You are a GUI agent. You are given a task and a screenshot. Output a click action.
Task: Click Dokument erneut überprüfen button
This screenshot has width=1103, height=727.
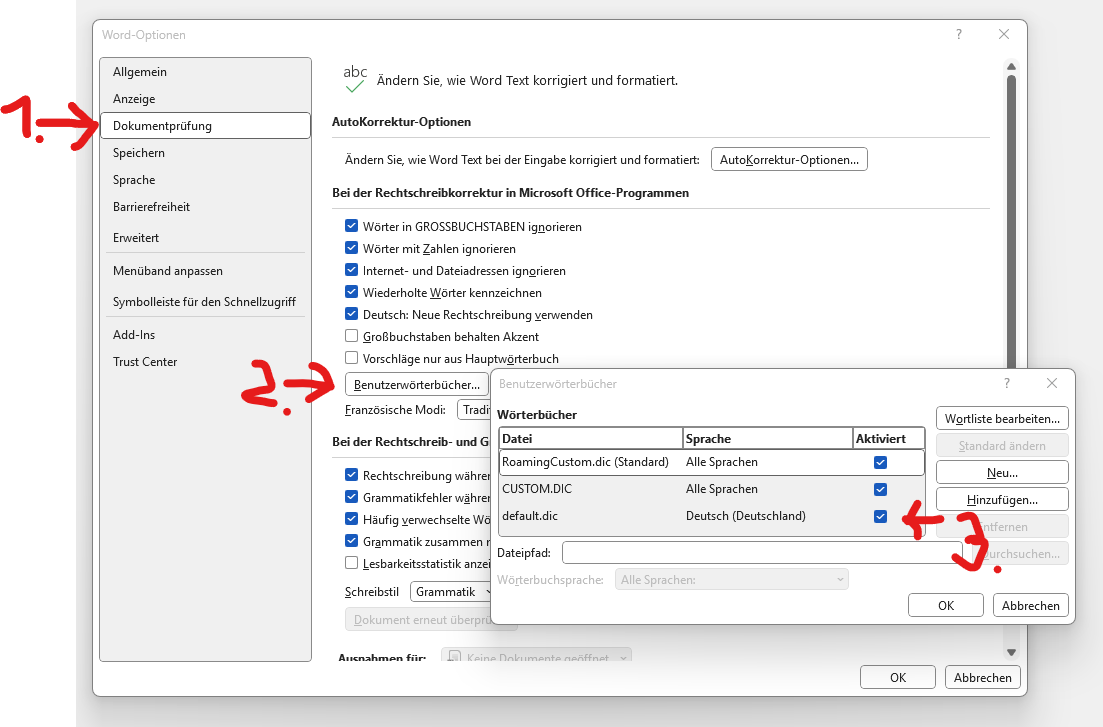(x=418, y=620)
